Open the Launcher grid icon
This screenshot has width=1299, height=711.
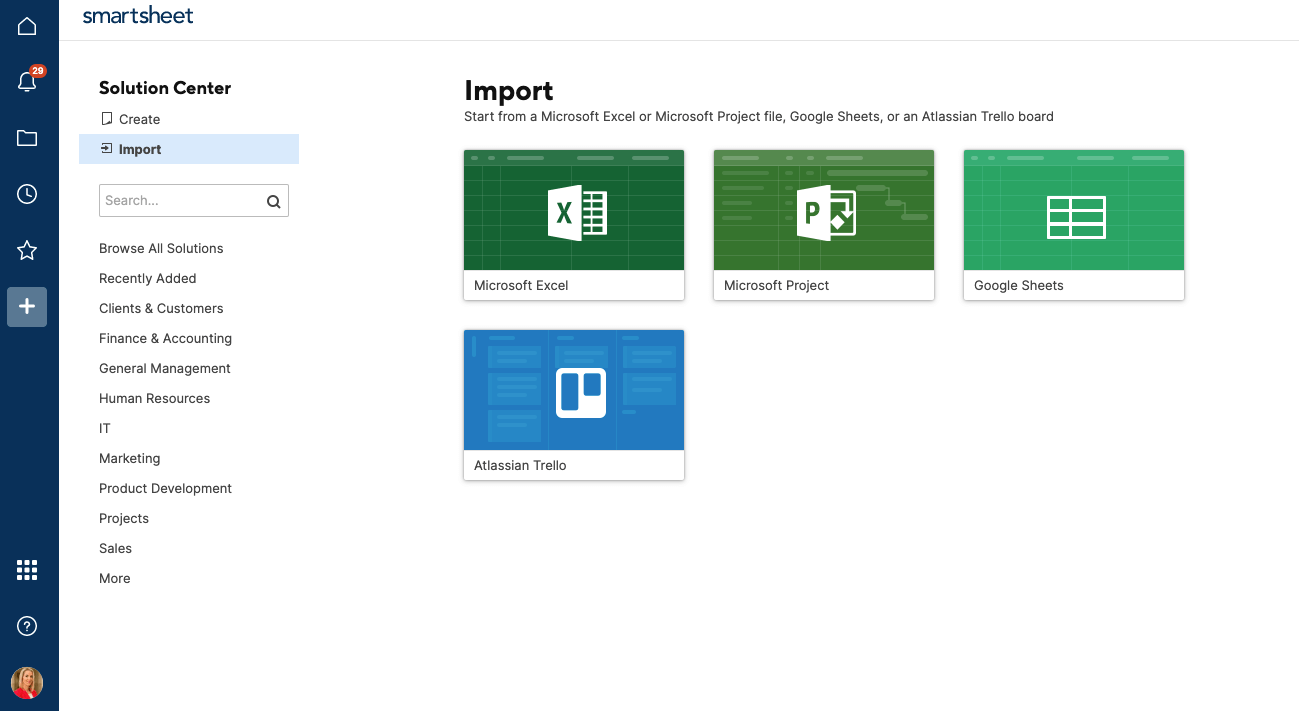[27, 570]
